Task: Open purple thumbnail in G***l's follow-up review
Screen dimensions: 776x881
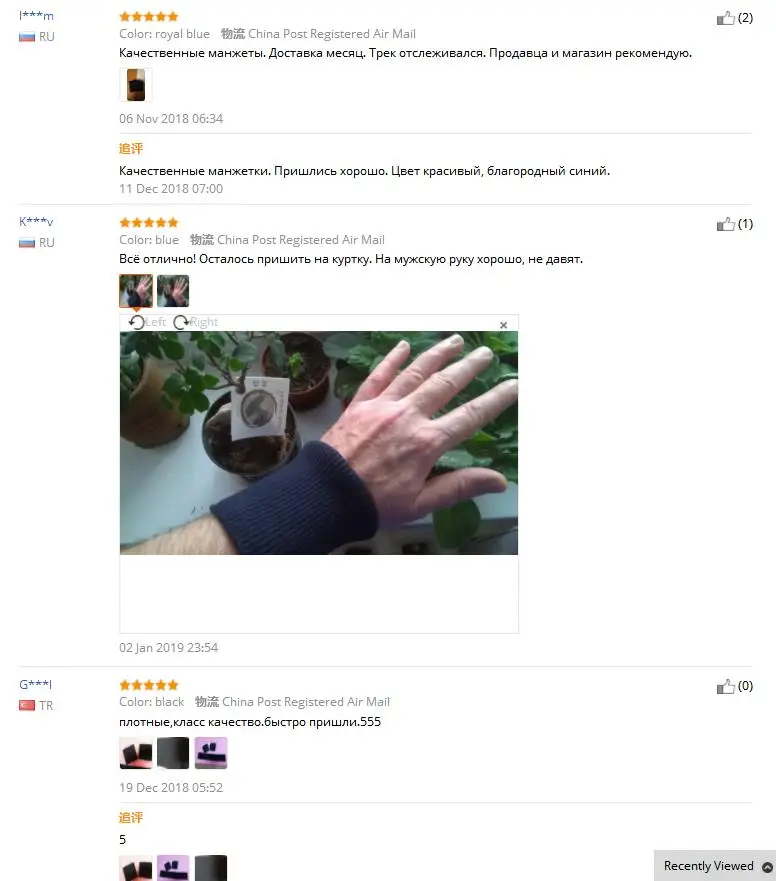Action: click(173, 868)
